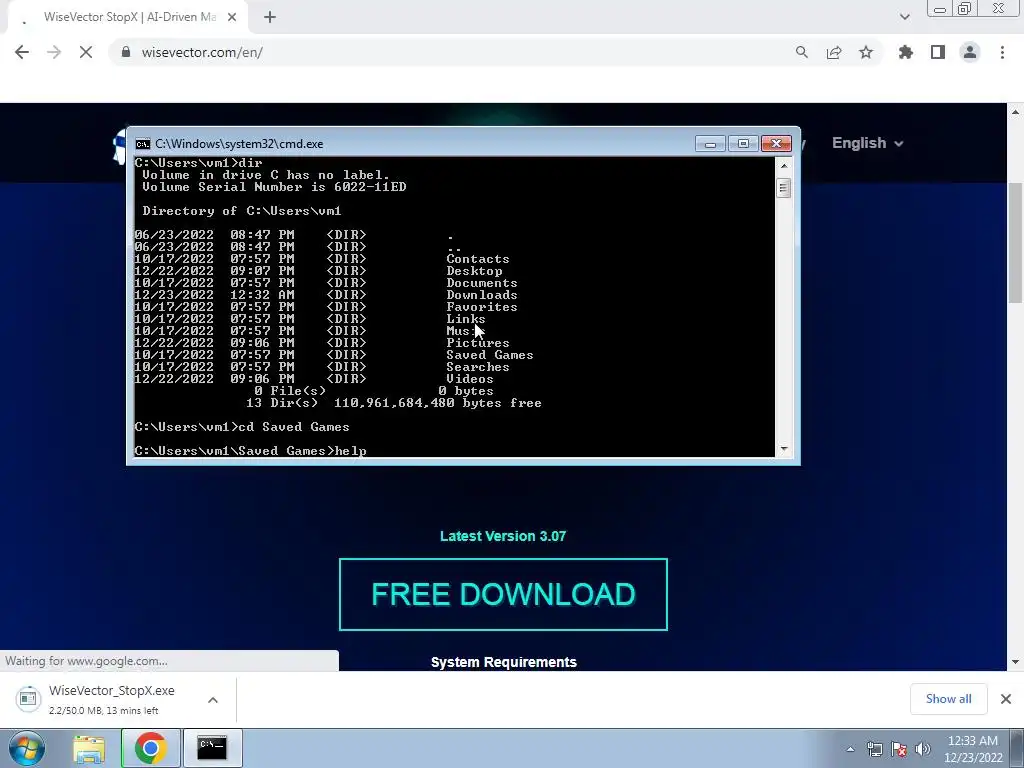Click the Show Desktop strip
The height and width of the screenshot is (768, 1024).
point(1018,748)
